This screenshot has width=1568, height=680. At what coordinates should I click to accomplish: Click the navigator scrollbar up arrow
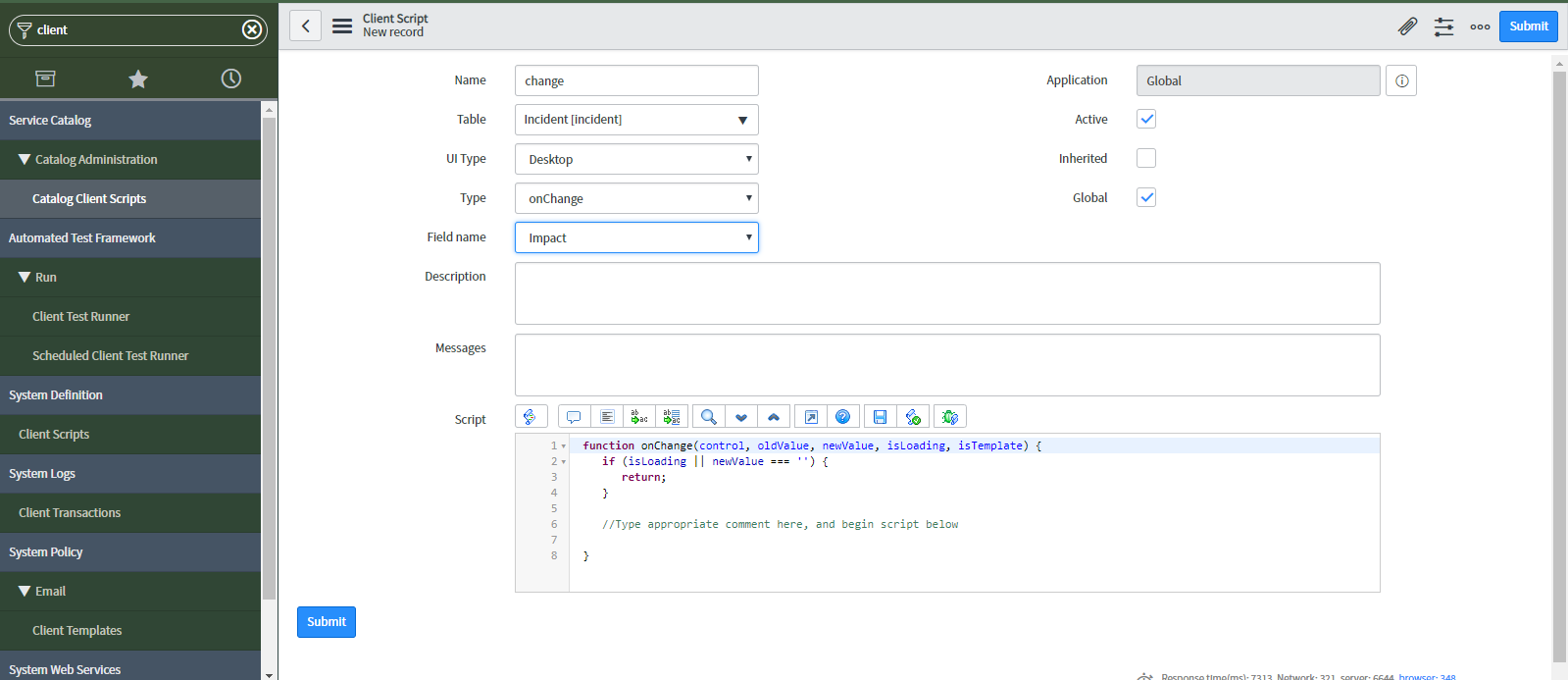(270, 108)
